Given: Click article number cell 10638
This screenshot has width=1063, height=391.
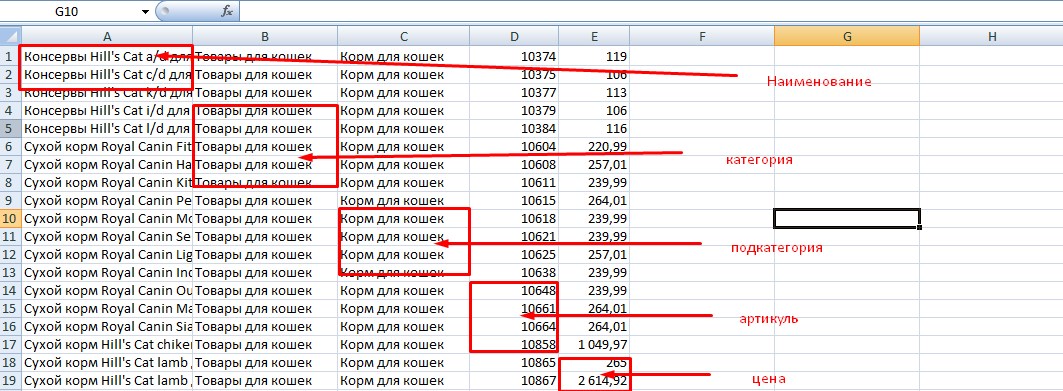Looking at the screenshot, I should point(515,272).
